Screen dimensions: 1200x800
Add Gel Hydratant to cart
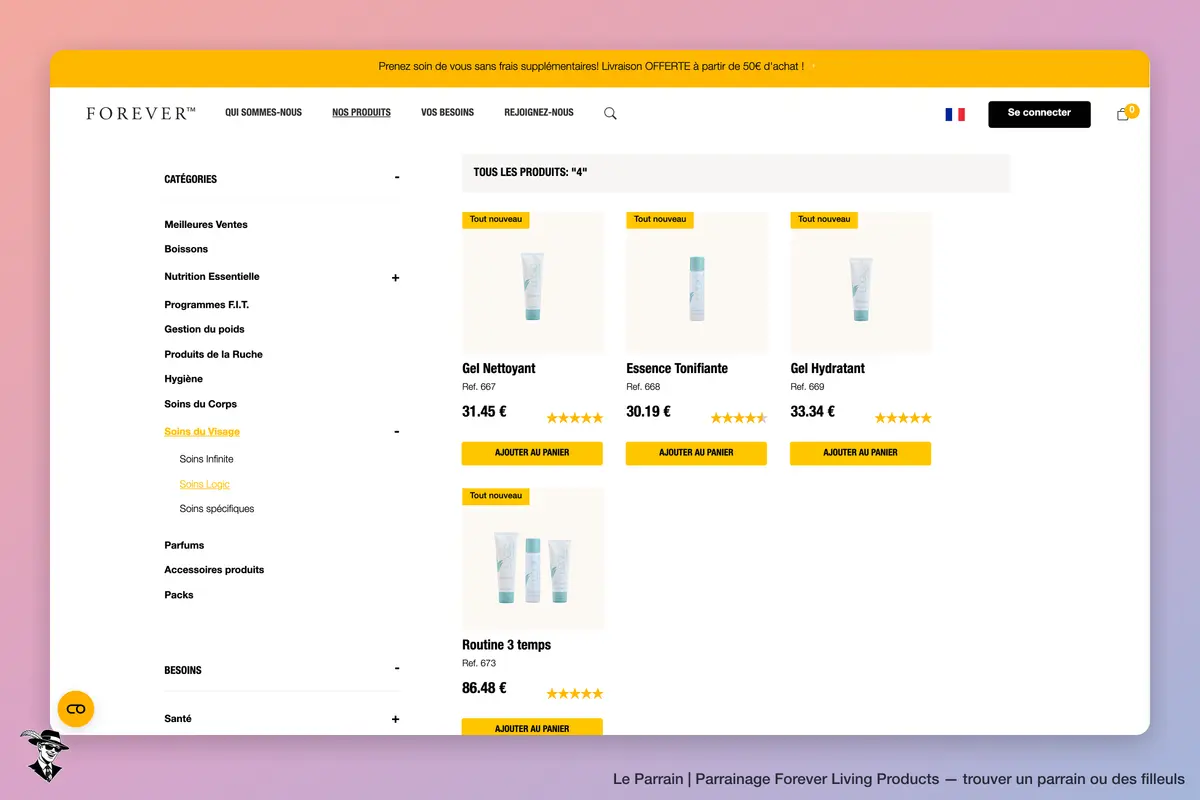click(x=860, y=453)
